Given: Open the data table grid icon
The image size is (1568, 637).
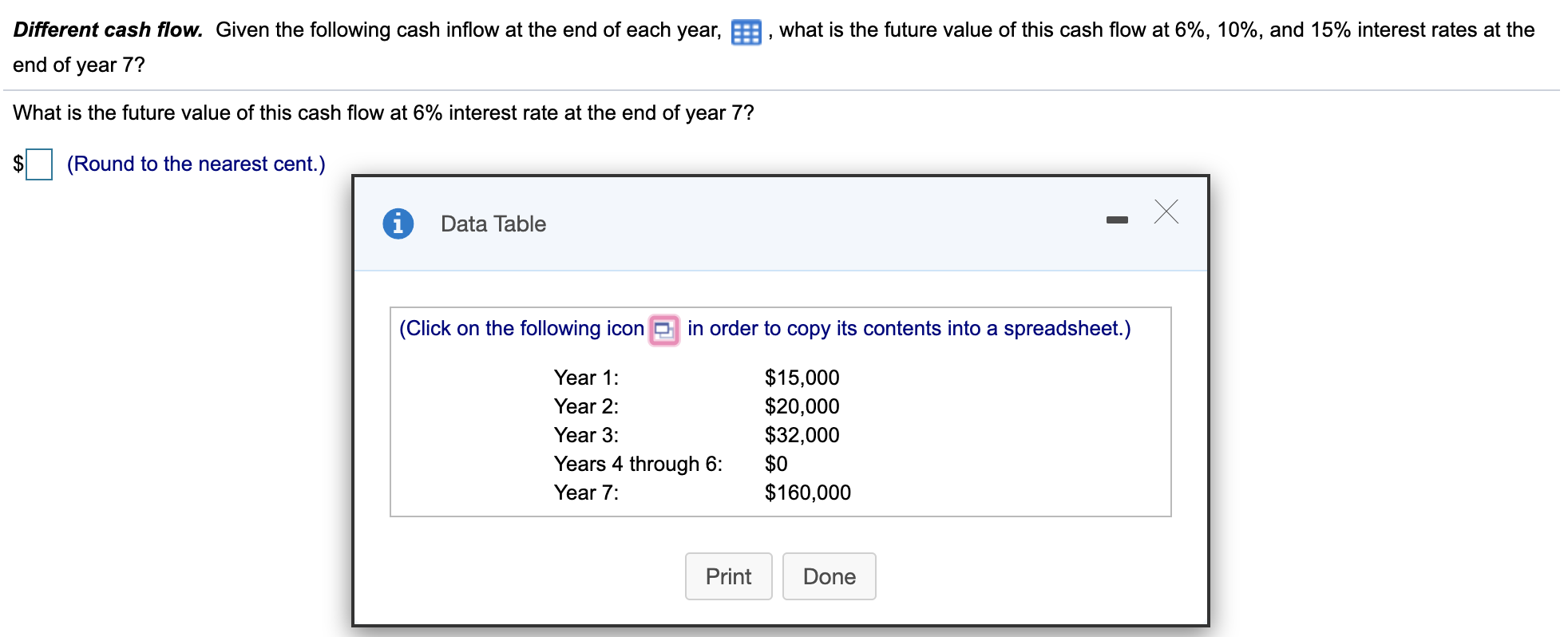Looking at the screenshot, I should [746, 32].
